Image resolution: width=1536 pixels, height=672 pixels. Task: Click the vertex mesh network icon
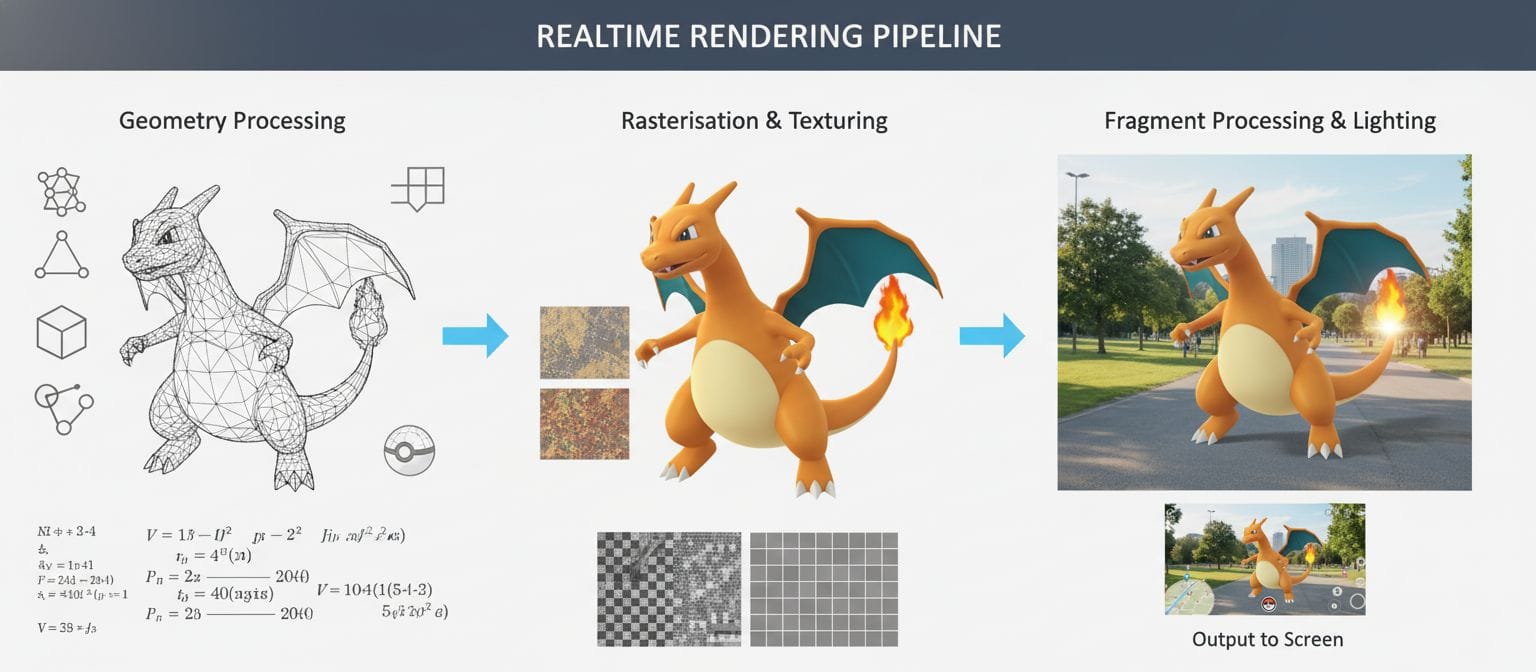[61, 191]
